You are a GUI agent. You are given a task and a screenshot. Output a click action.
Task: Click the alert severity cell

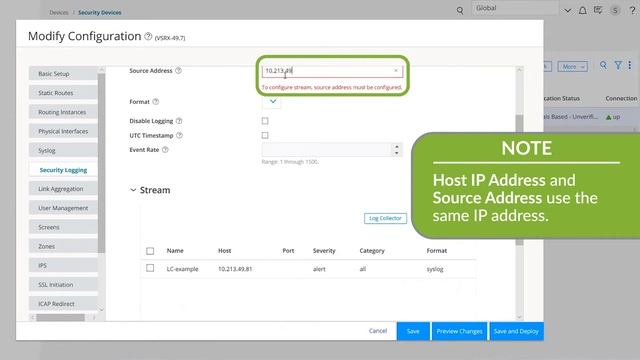point(319,269)
